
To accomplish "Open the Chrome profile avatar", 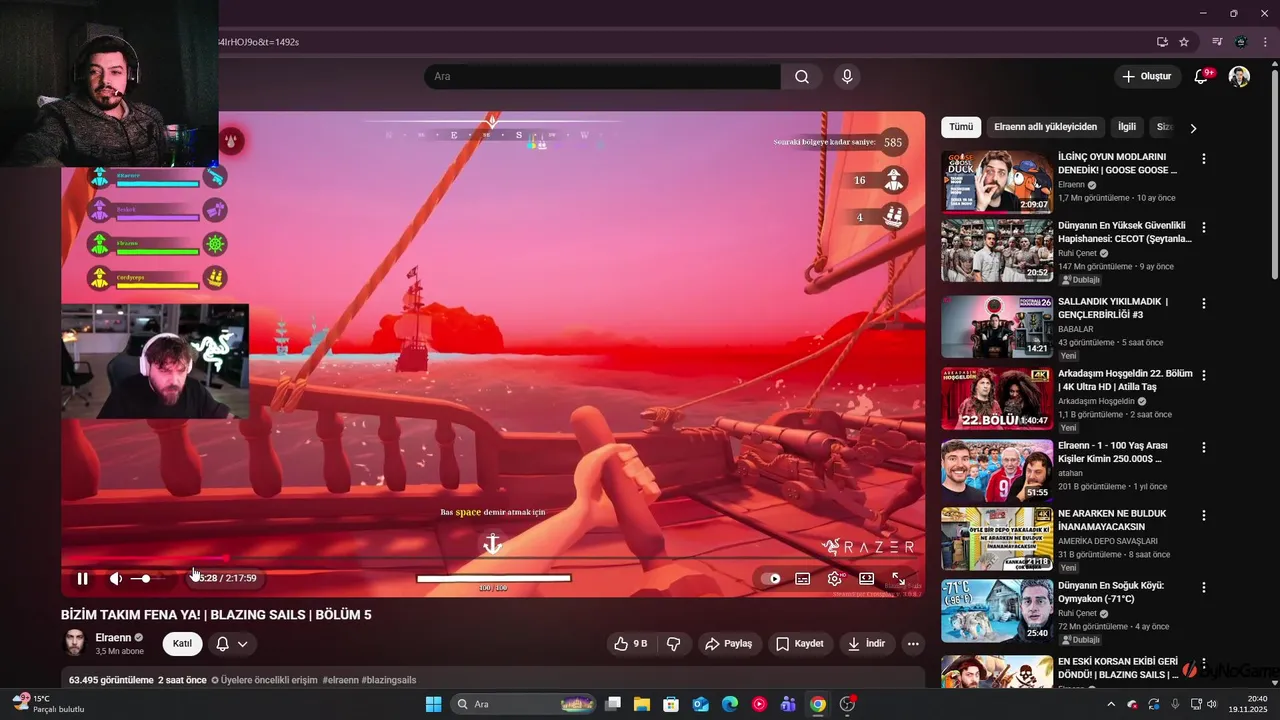I will click(x=1241, y=42).
